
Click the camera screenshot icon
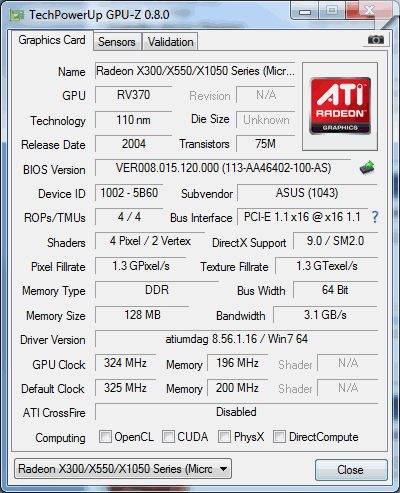[x=376, y=40]
